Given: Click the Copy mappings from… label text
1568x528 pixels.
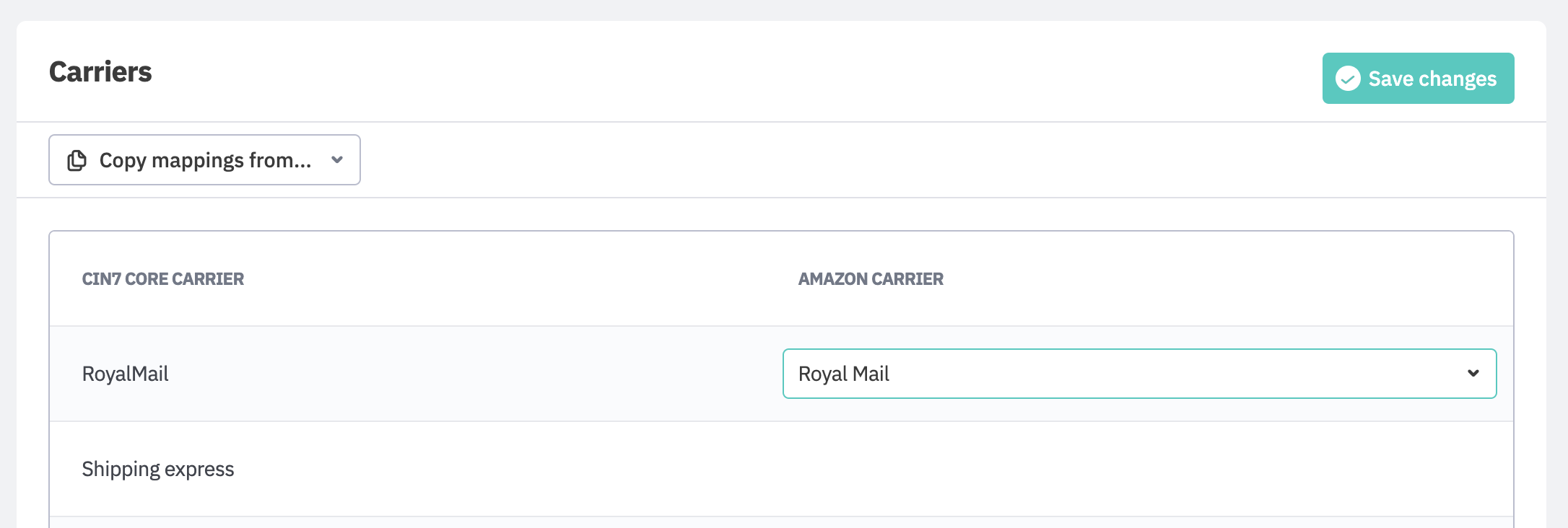Looking at the screenshot, I should pos(205,160).
